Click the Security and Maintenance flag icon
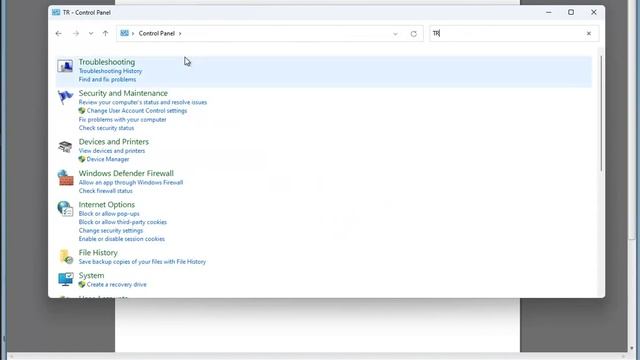Viewport: 640px width, 360px height. tap(65, 97)
